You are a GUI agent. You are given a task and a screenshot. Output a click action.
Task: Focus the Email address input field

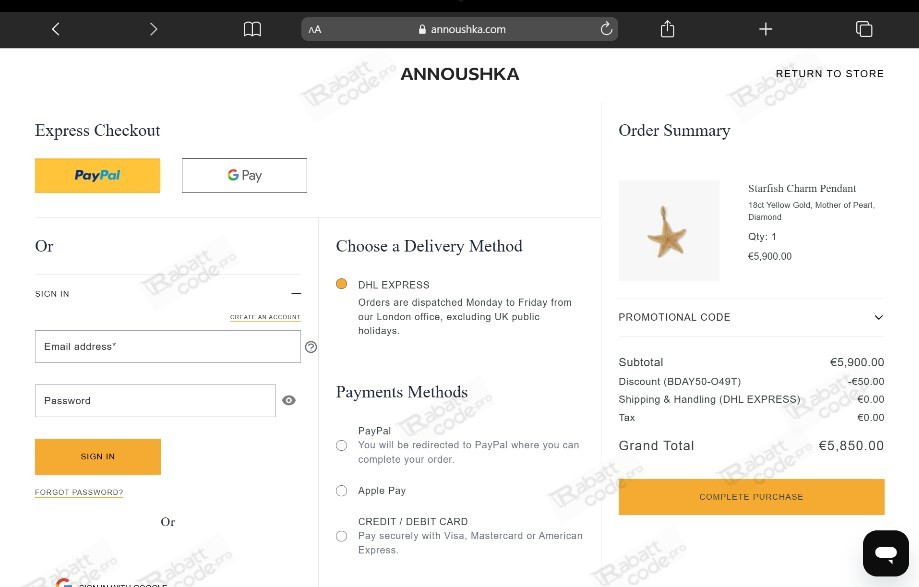point(168,346)
